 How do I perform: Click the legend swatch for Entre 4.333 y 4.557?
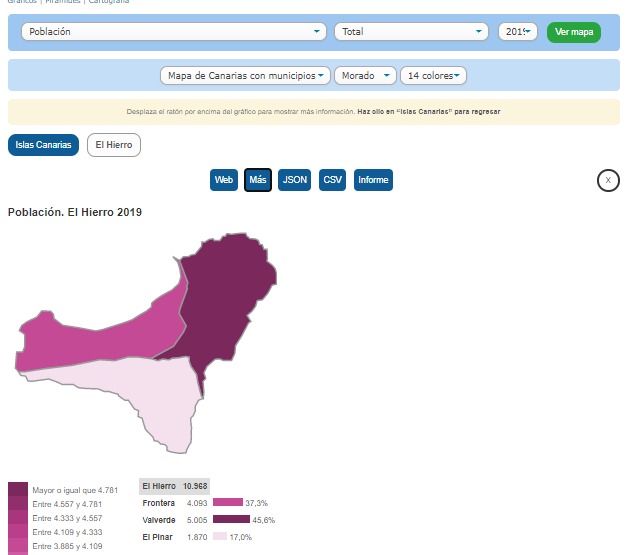coord(18,517)
